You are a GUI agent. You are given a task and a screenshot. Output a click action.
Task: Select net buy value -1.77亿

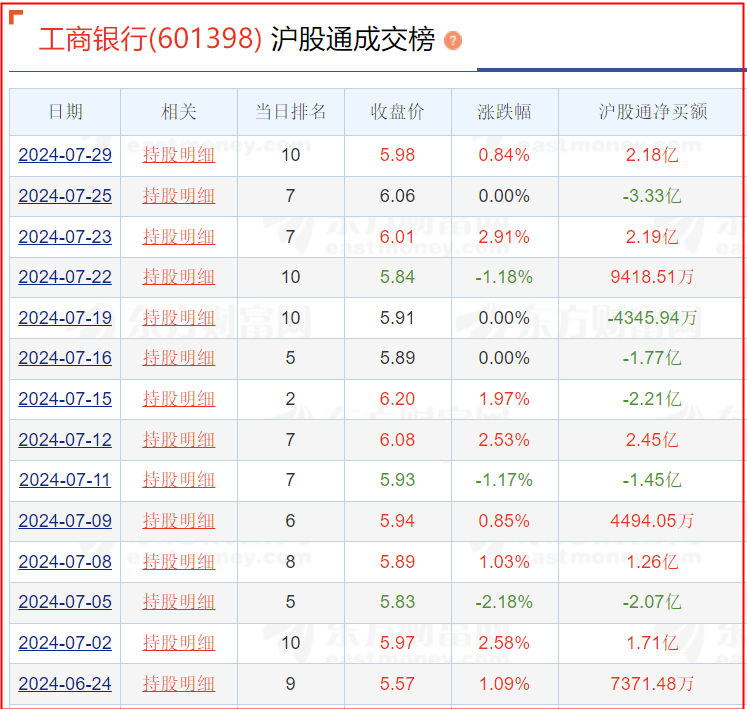click(x=652, y=358)
